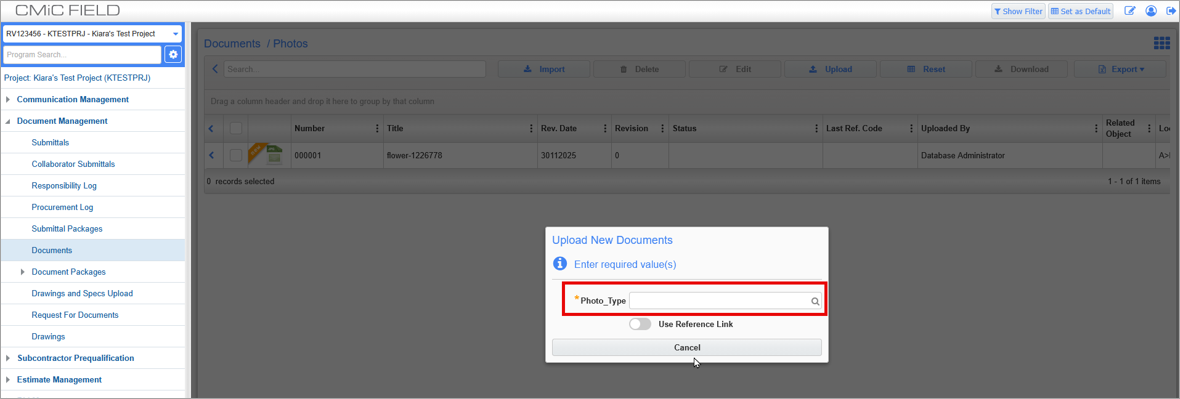Image resolution: width=1180 pixels, height=399 pixels.
Task: Click the documents Search field
Action: (354, 69)
